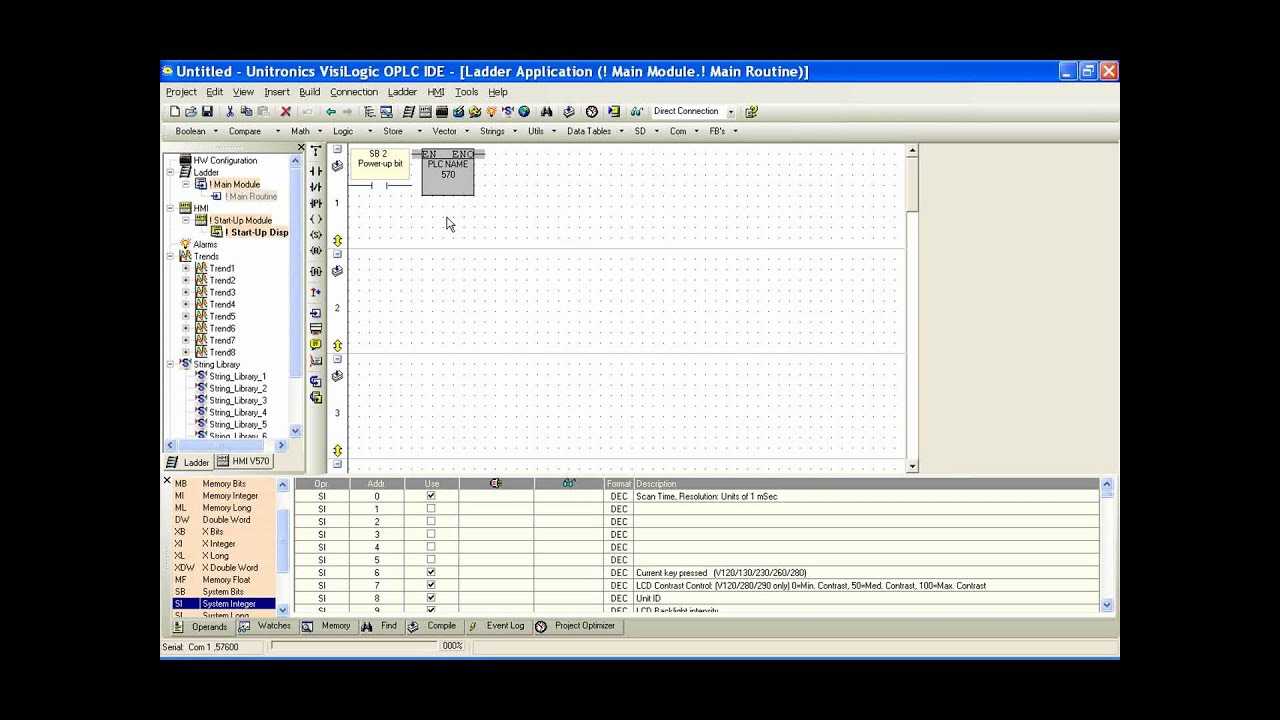This screenshot has width=1280, height=720.
Task: Click the binoculars Find icon in toolbar
Action: click(x=546, y=111)
